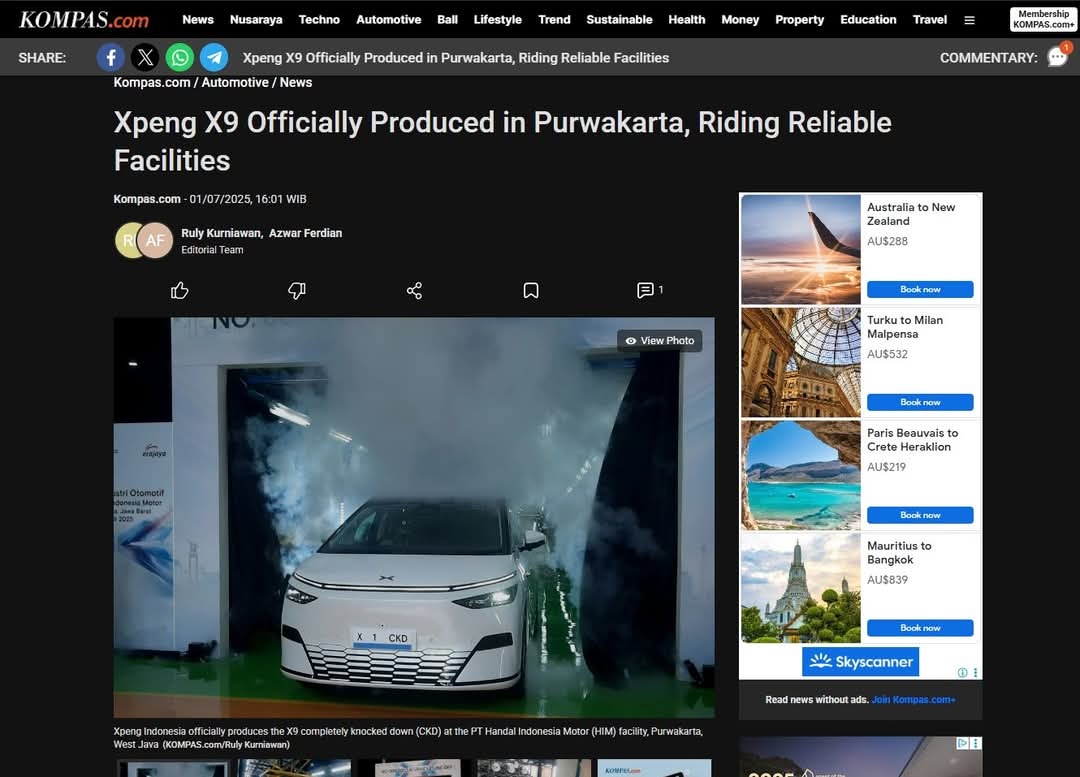Click the Editorial Team label
Viewport: 1080px width, 777px height.
(x=212, y=250)
